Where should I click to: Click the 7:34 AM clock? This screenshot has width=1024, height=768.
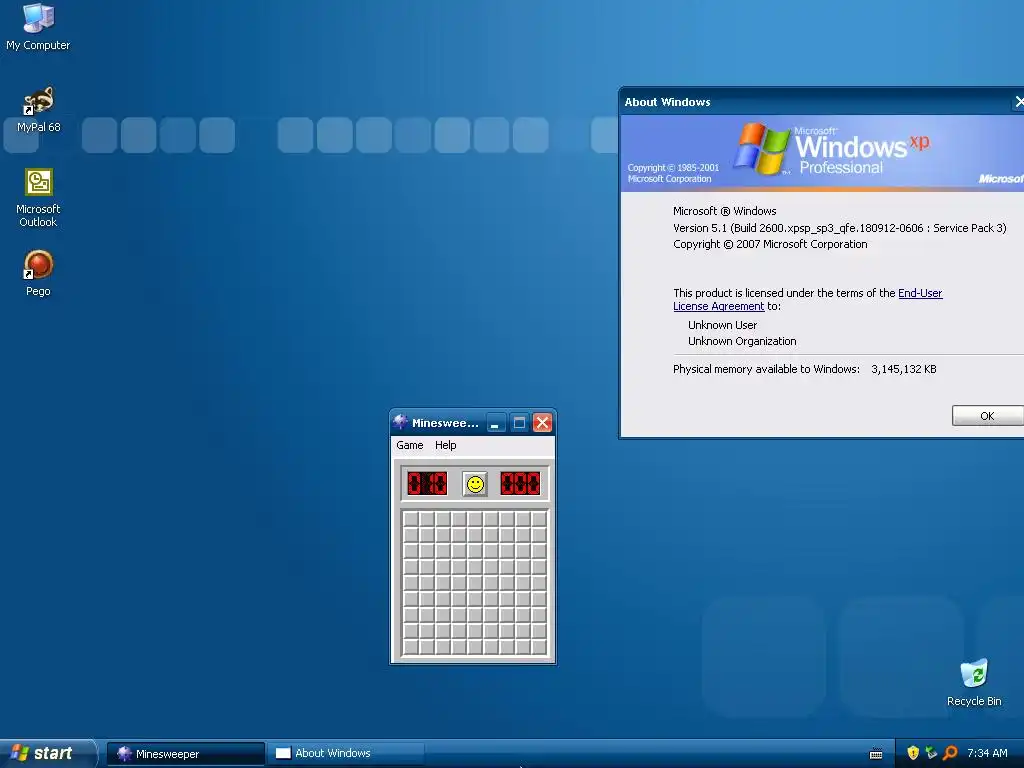point(987,754)
